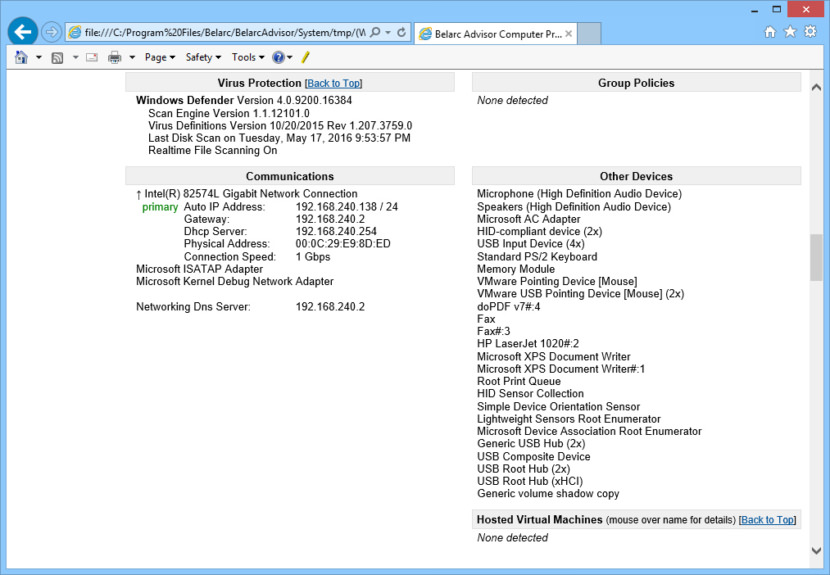Click the Physical Address 00:0C:29:E9:8D:ED
Screen dimensions: 830x575
click(x=343, y=244)
